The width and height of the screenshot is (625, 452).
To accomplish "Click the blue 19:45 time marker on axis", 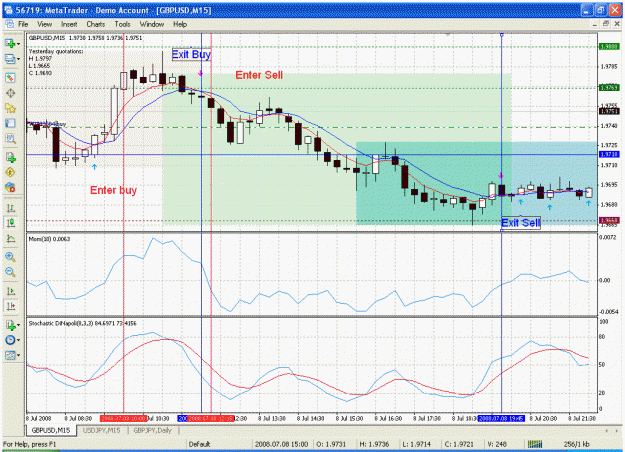I will [x=501, y=419].
